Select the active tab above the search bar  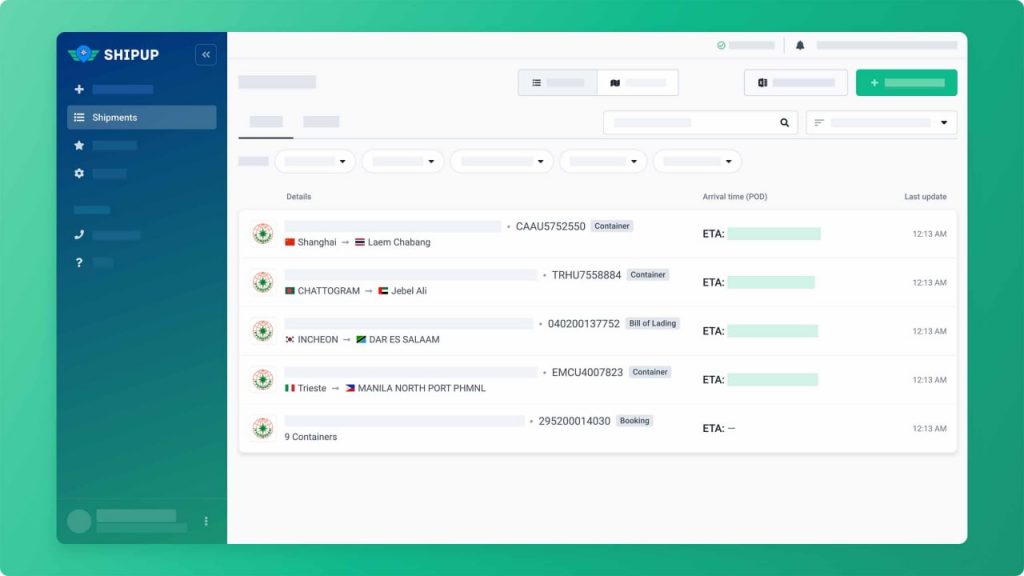coord(264,121)
